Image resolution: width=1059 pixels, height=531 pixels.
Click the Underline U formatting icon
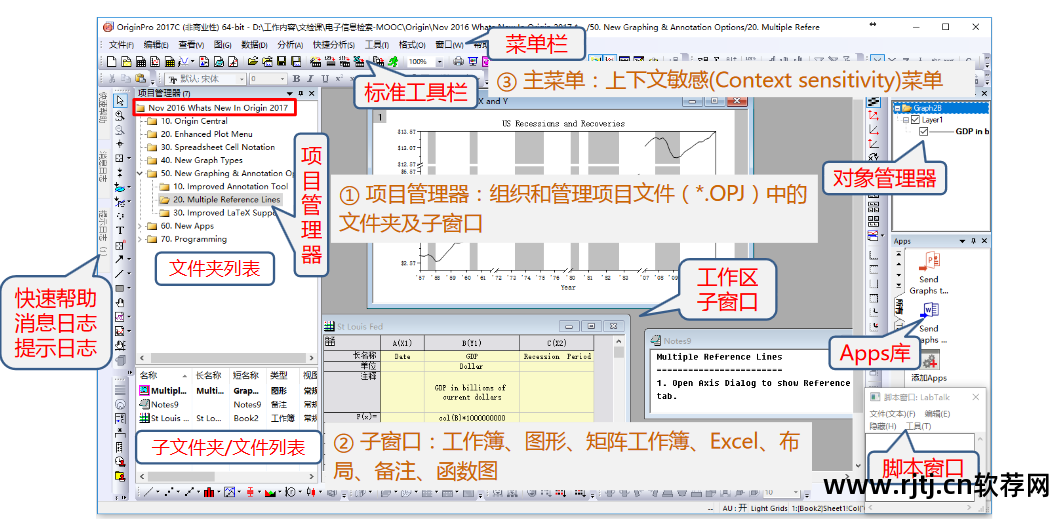[326, 78]
